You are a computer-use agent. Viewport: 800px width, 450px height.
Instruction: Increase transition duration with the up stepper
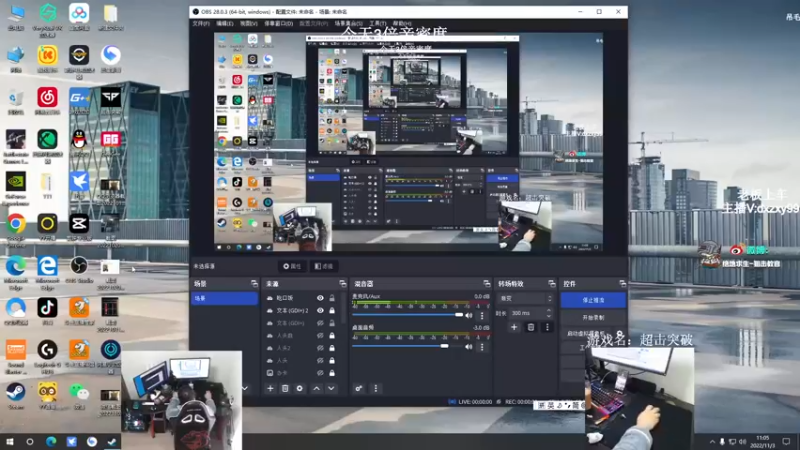pos(548,310)
